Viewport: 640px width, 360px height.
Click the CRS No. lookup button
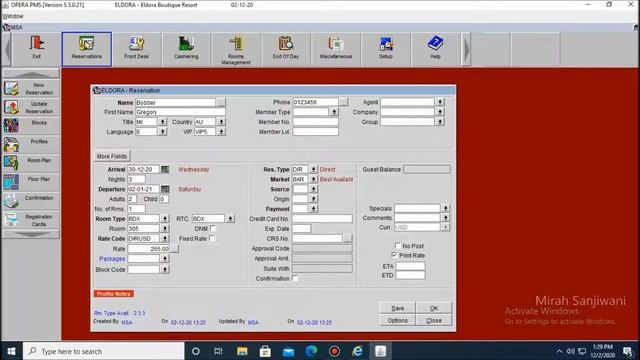[348, 238]
